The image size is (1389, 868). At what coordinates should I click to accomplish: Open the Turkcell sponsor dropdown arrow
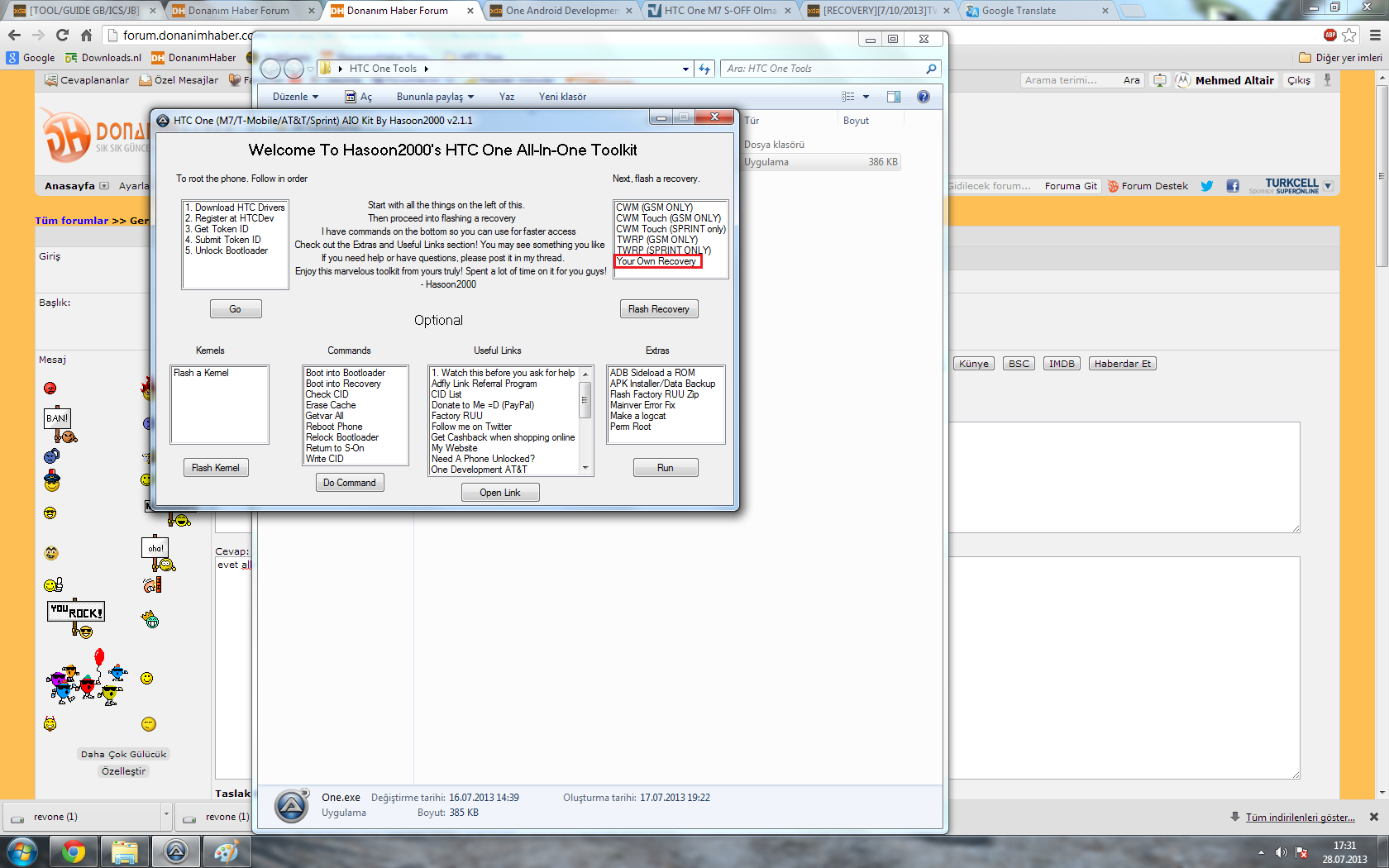pyautogui.click(x=1328, y=186)
